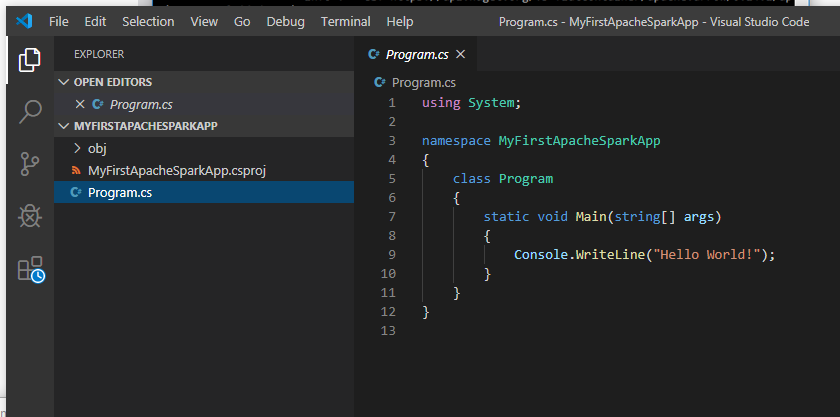Image resolution: width=840 pixels, height=417 pixels.
Task: Click the C# icon on the Program.cs editor tab
Action: pos(373,54)
